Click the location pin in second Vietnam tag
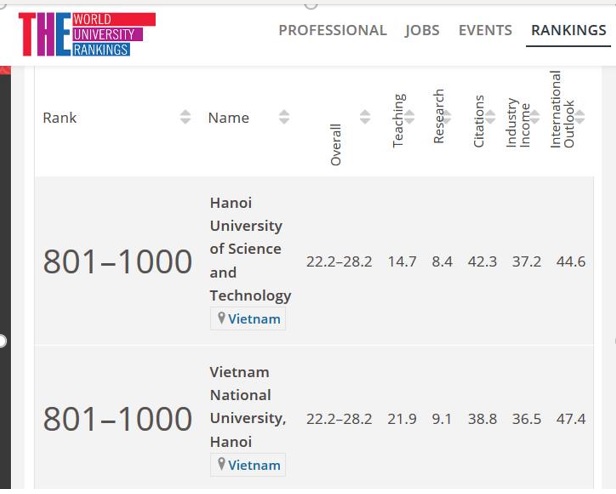Screen dimensions: 616x494 pos(221,464)
